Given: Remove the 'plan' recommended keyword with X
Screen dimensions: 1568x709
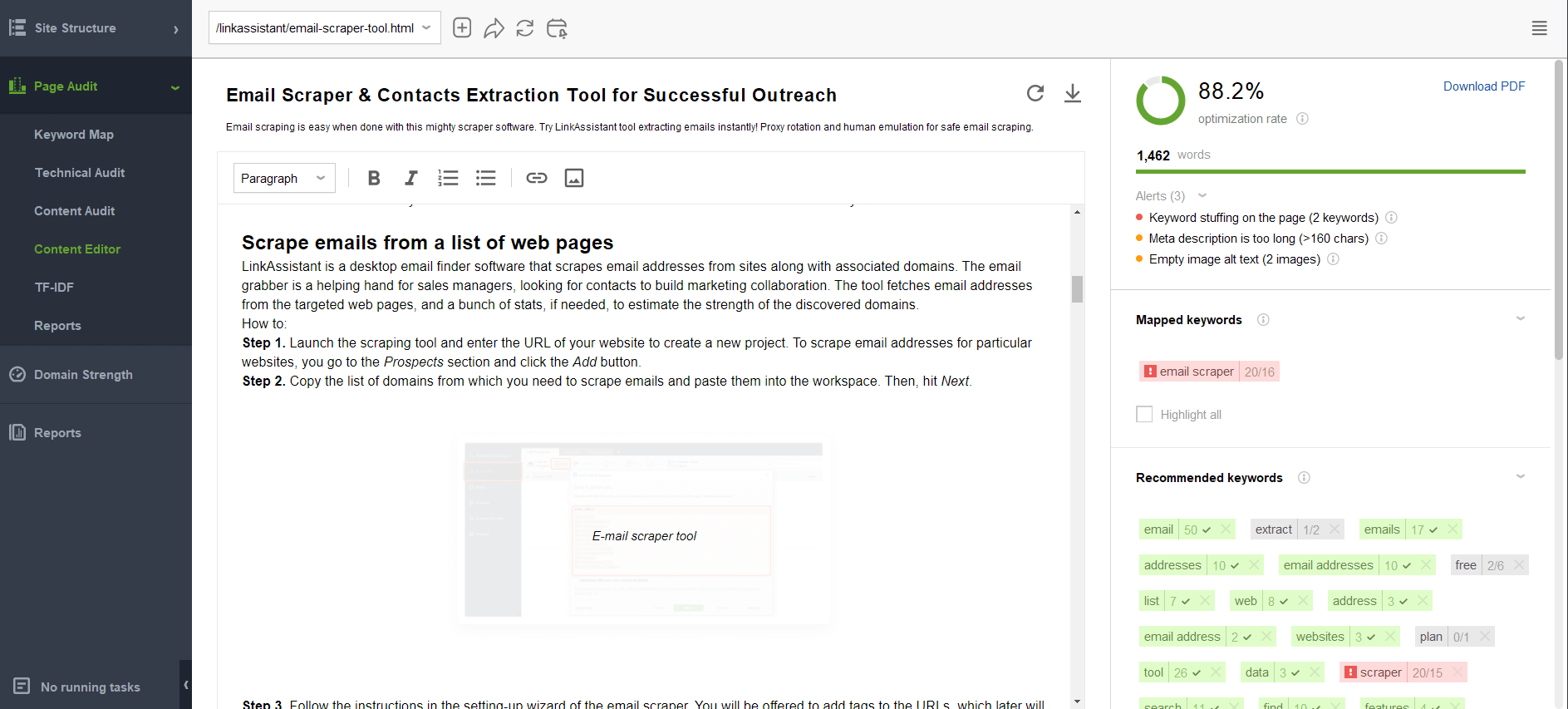Looking at the screenshot, I should [x=1485, y=637].
